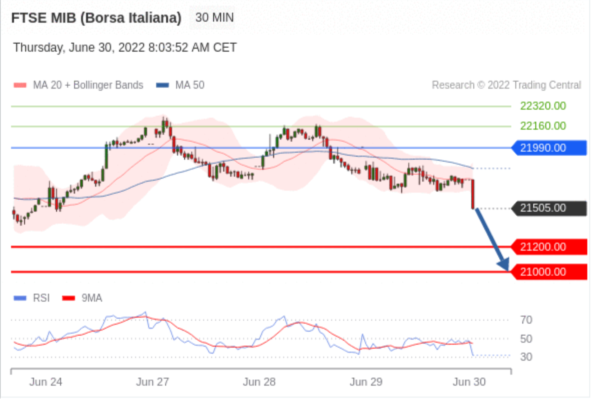Click the FTSE MIB (Borsa Italiana) title
This screenshot has height=402, width=591.
pos(96,18)
